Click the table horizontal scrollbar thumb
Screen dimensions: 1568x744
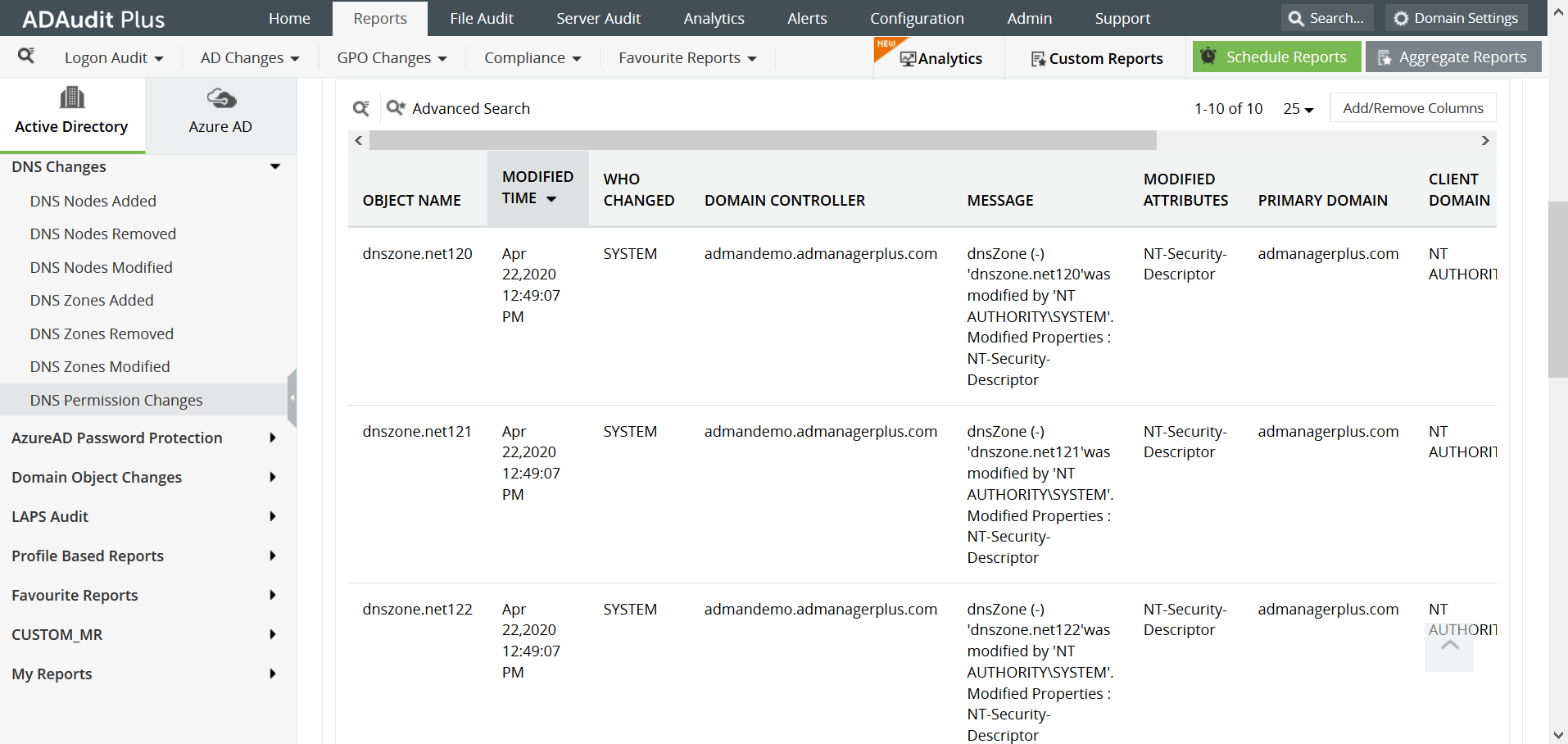tap(763, 141)
